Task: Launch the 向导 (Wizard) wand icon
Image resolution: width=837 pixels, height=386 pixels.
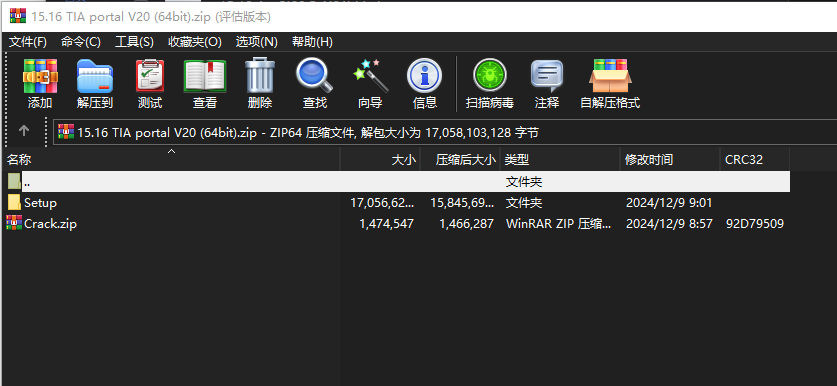Action: click(x=370, y=76)
